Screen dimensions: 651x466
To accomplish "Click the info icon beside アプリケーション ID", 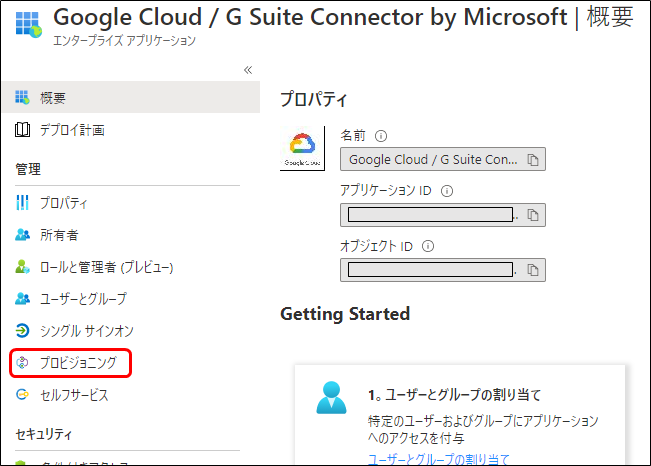I will coord(446,191).
